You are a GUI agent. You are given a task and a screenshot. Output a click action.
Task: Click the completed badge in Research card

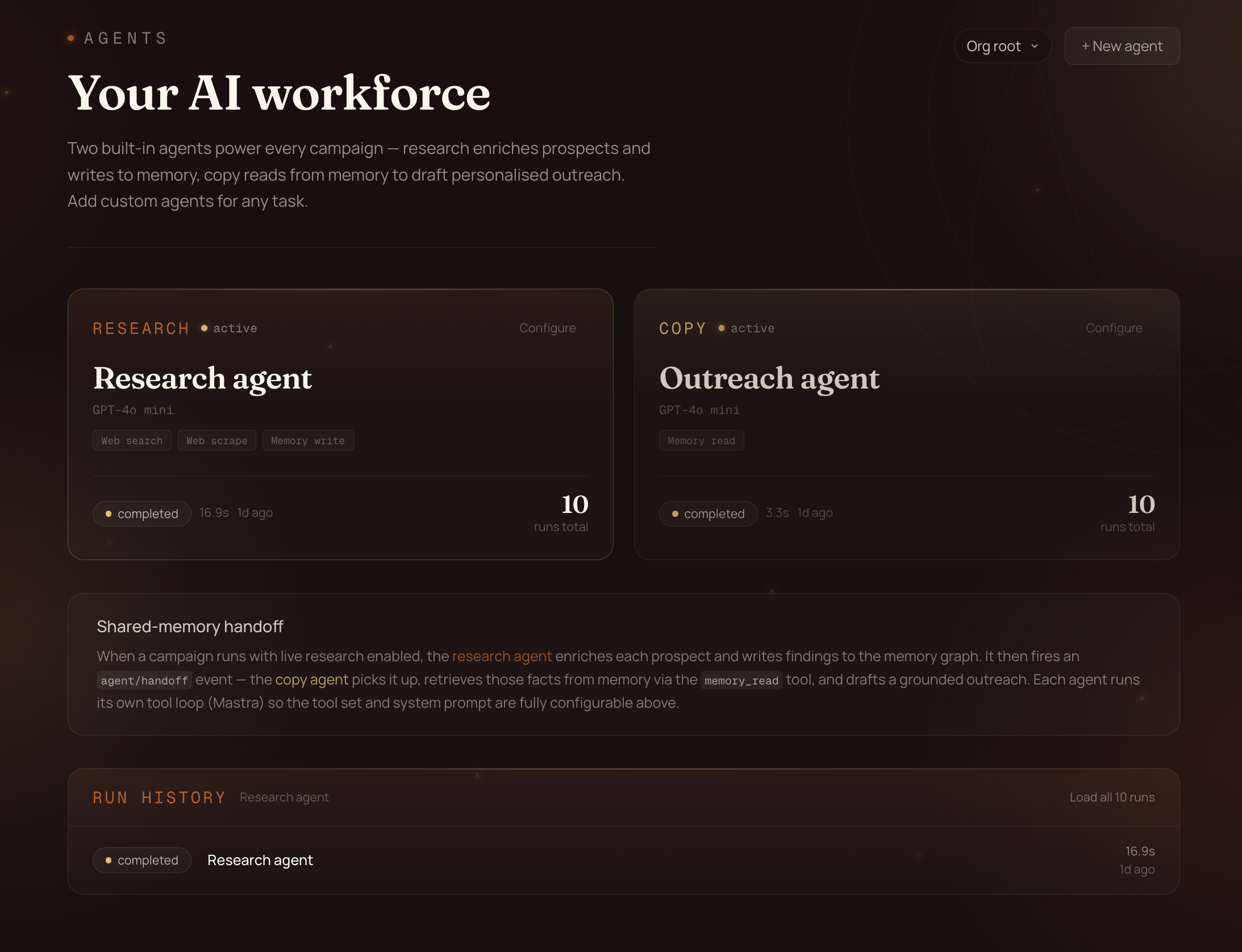click(x=142, y=513)
